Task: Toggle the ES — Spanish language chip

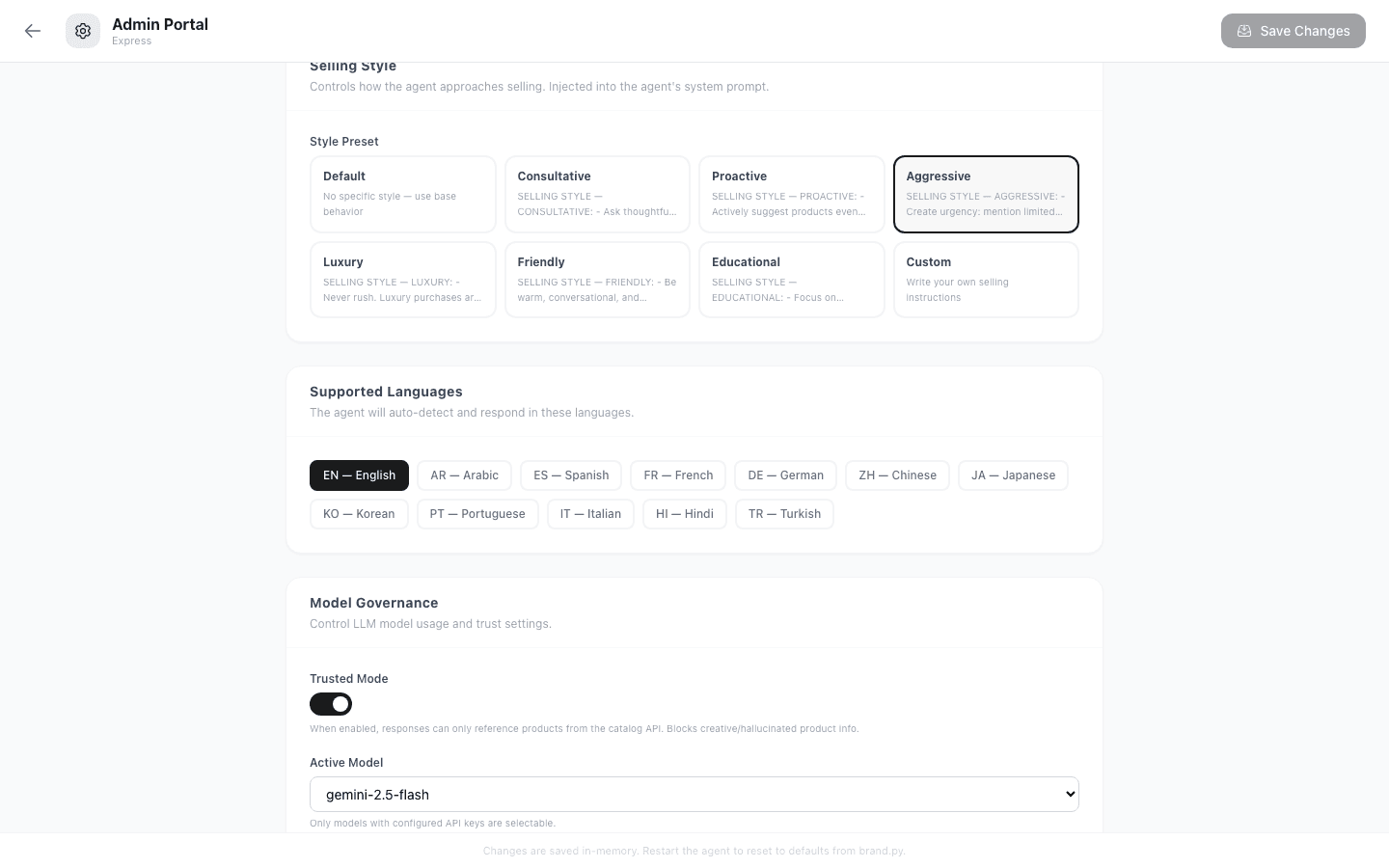Action: point(571,475)
